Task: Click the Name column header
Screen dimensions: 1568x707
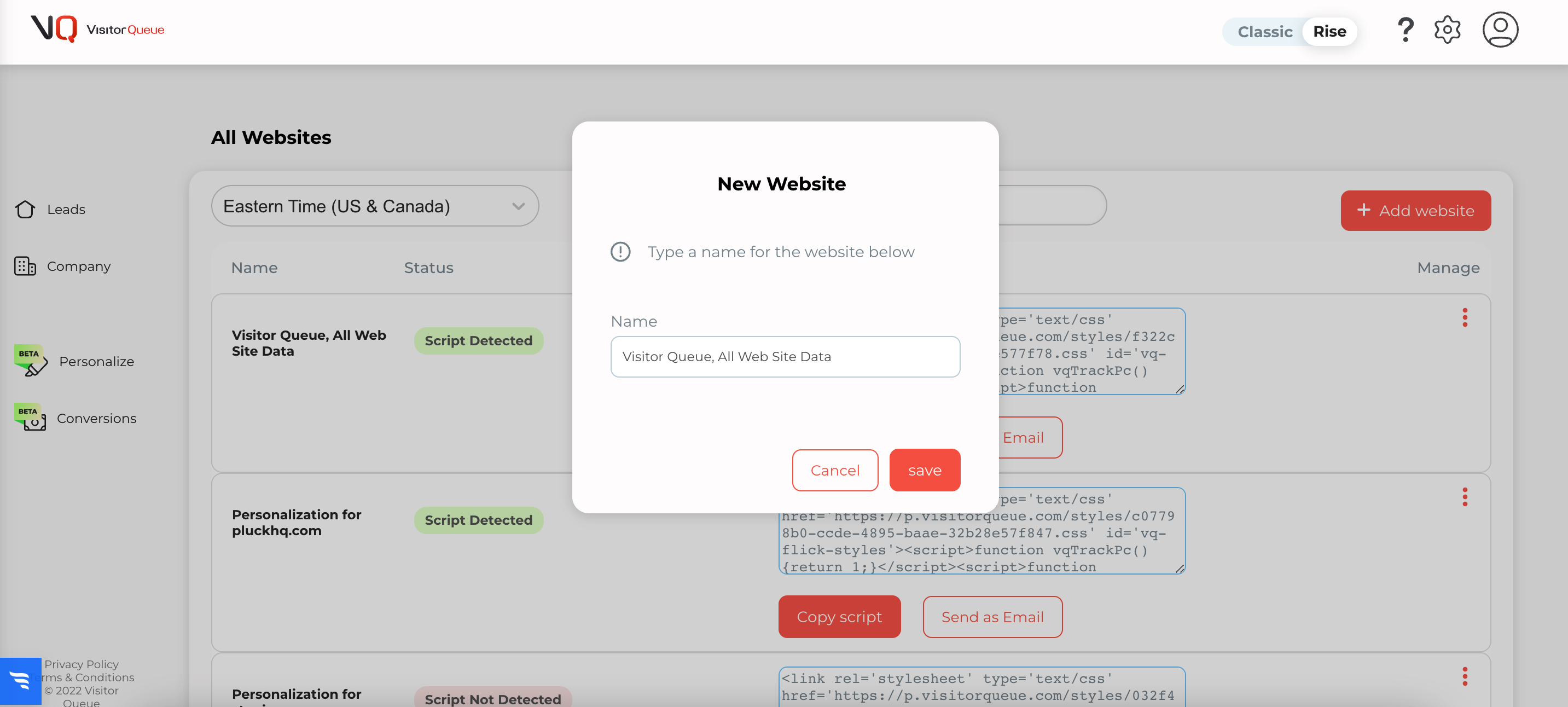Action: point(254,268)
